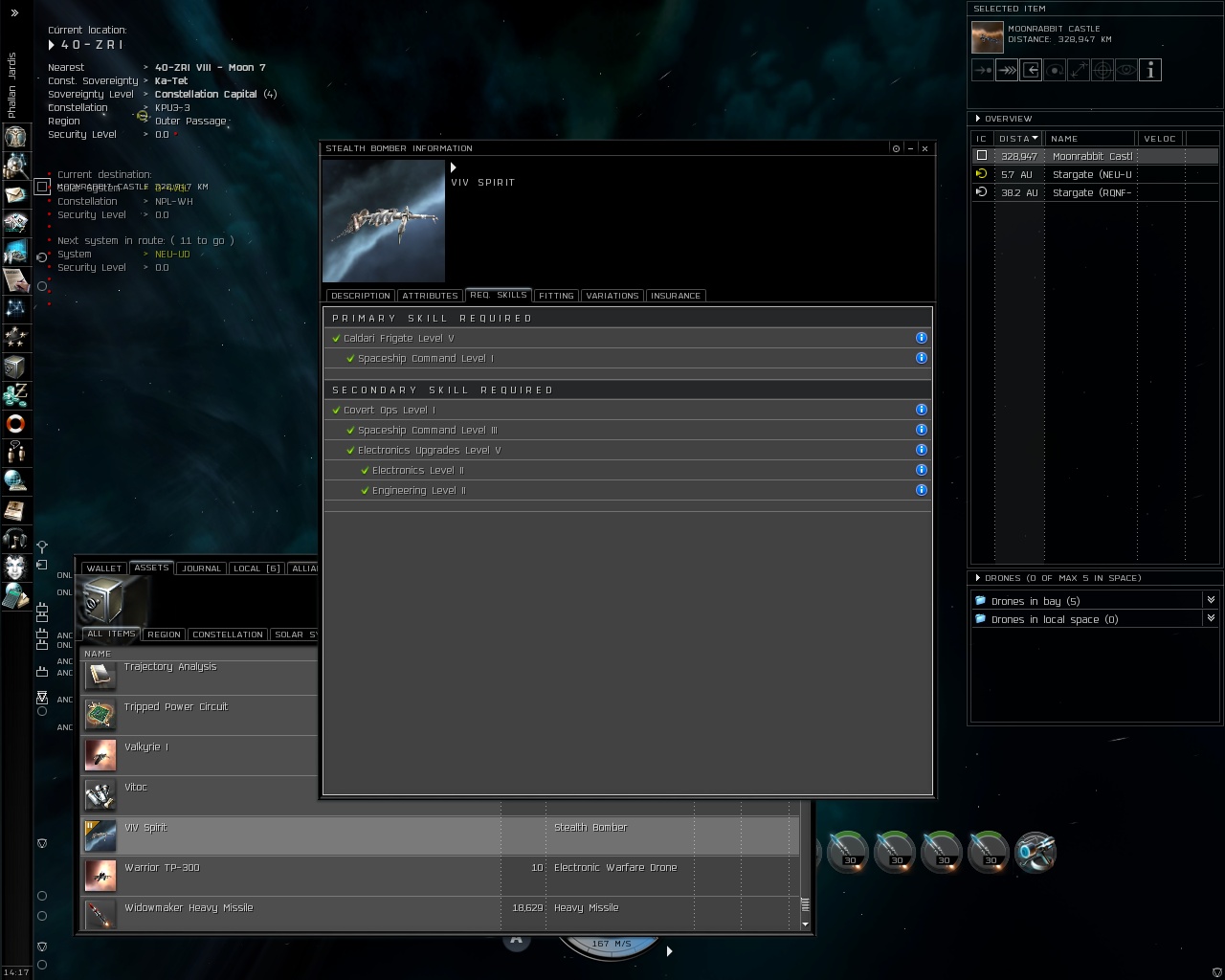Toggle the pin on Stealth Bomber Information window
Screen dimensions: 1225x980
point(896,148)
